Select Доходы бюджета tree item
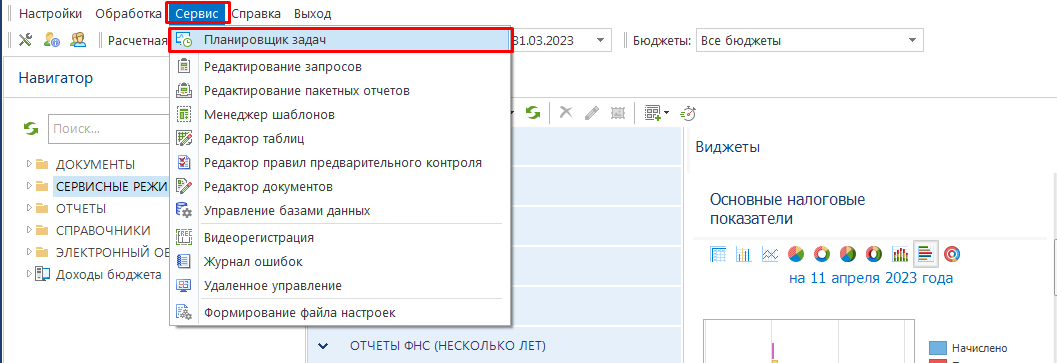Screen dimensions: 1057x363 coord(108,274)
